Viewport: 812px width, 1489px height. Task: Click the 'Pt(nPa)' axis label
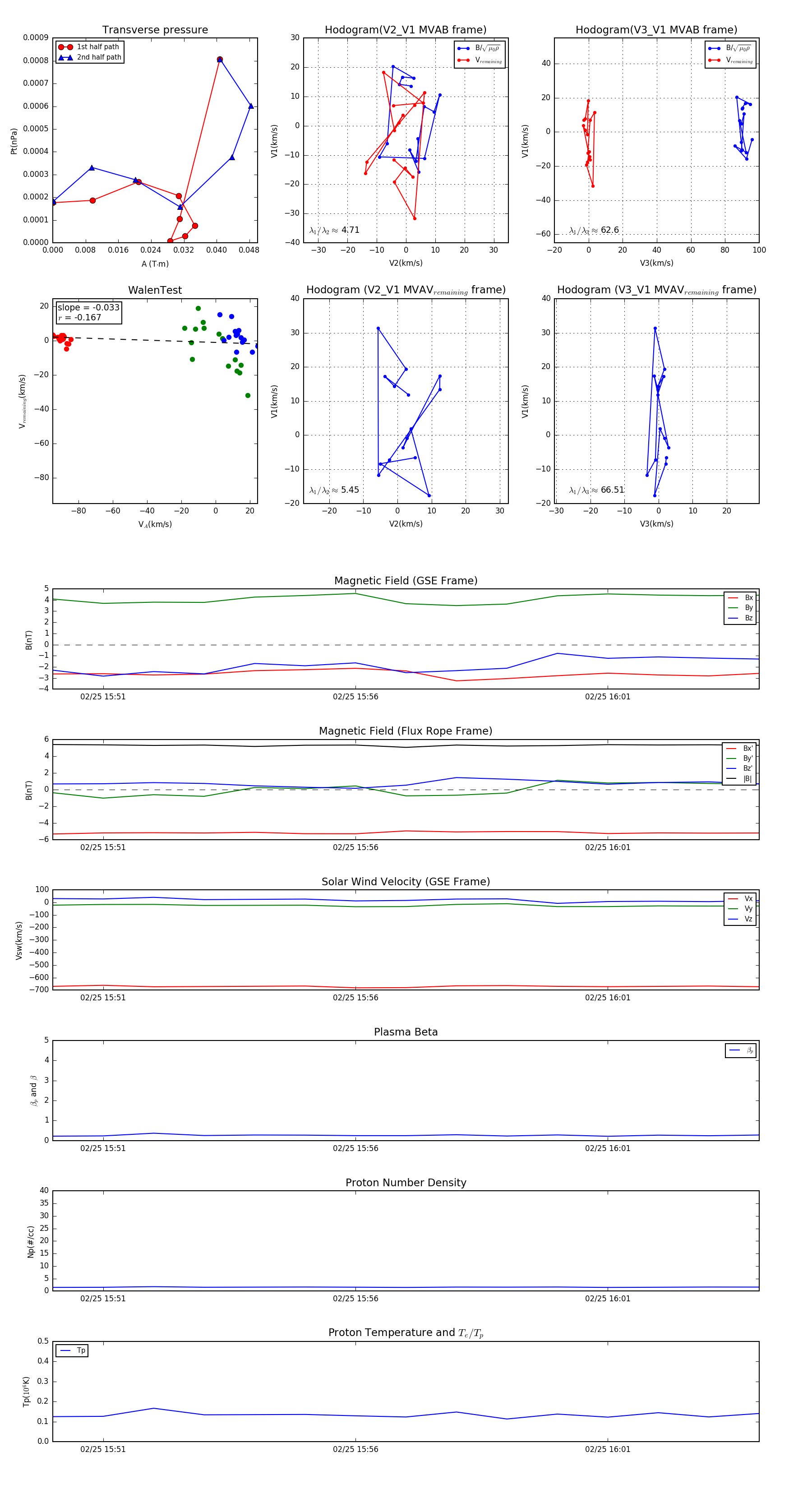coord(14,140)
